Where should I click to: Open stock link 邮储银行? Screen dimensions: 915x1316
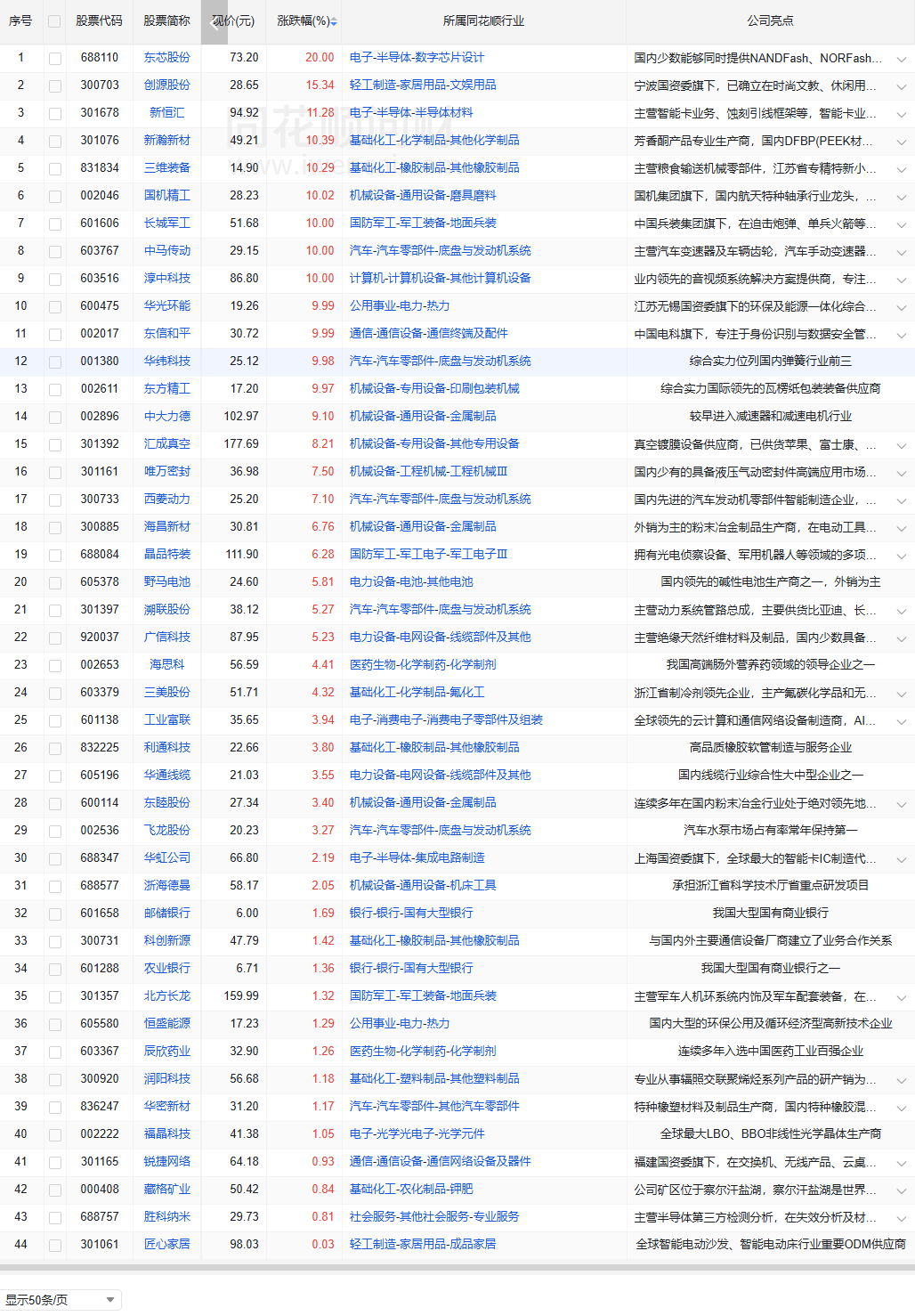pos(167,913)
